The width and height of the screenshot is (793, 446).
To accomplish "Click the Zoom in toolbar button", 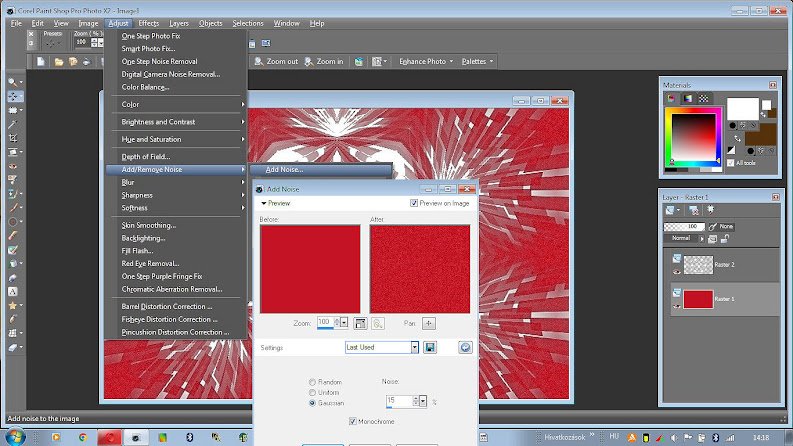I will coord(324,61).
